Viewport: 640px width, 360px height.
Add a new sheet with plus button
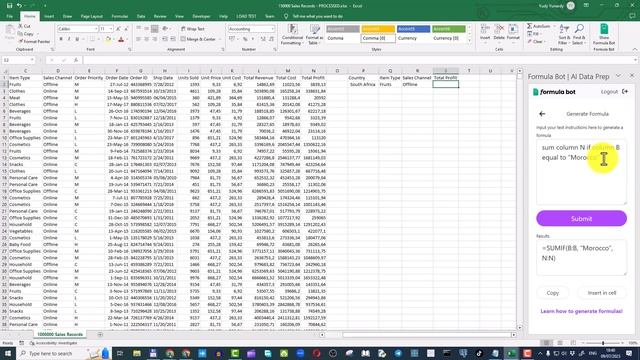click(x=100, y=335)
